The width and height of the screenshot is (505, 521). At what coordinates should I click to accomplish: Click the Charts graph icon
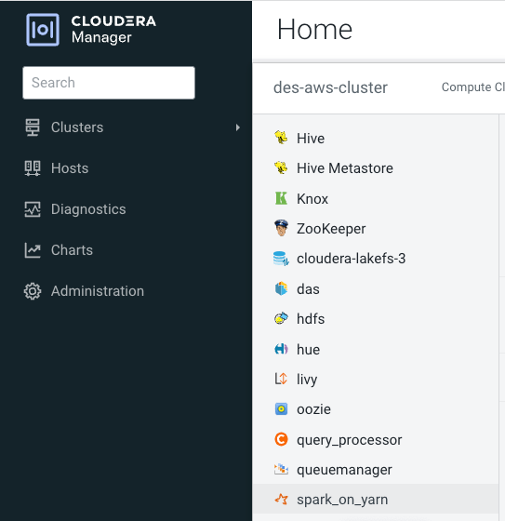pos(32,250)
